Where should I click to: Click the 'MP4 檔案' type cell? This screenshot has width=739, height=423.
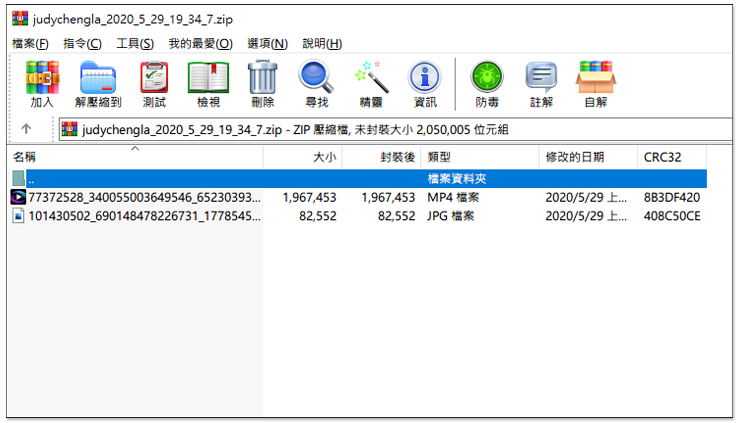(x=453, y=197)
